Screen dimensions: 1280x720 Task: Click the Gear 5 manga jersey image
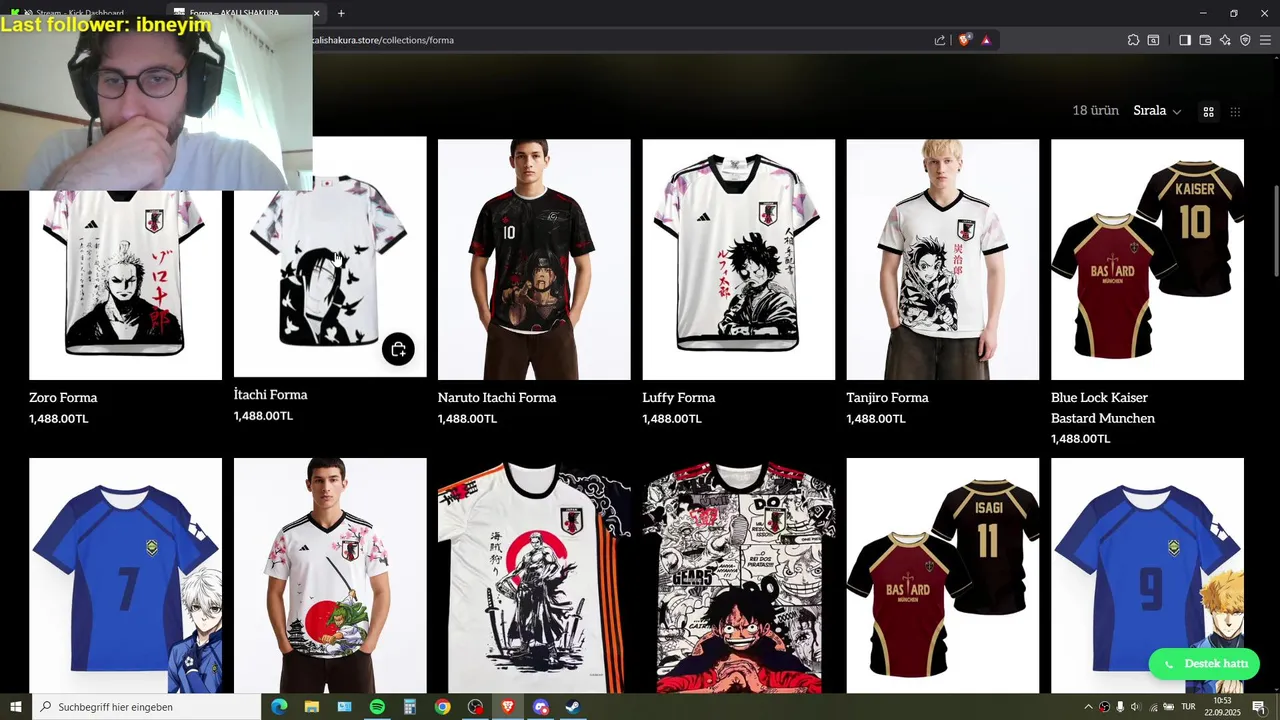coord(739,576)
